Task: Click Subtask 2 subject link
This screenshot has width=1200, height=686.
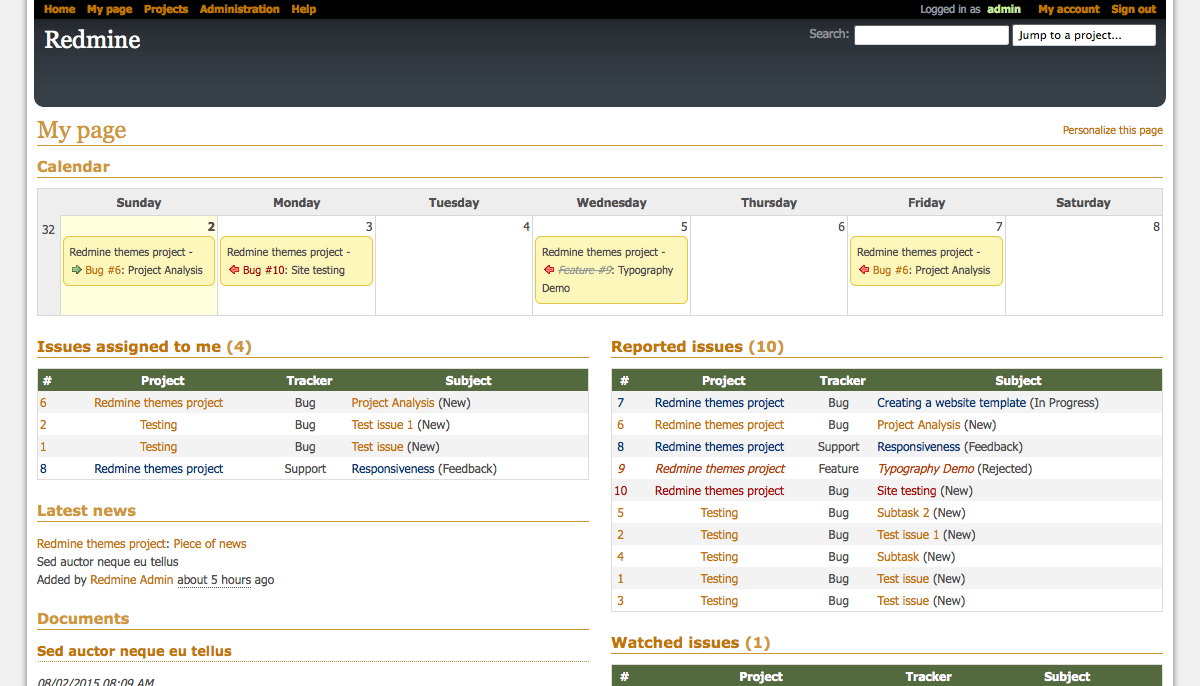Action: pyautogui.click(x=903, y=513)
